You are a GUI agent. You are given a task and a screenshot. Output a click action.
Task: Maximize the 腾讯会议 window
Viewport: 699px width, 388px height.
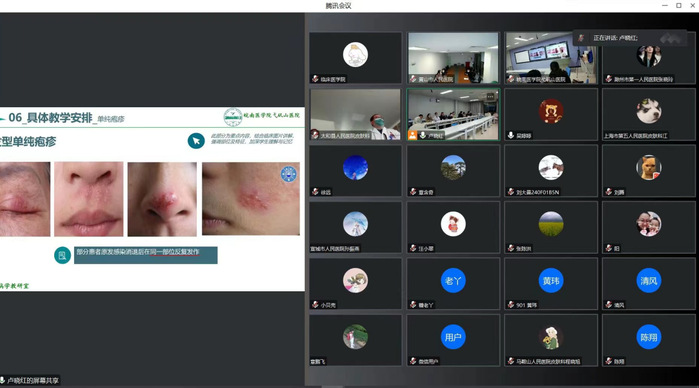[678, 5]
